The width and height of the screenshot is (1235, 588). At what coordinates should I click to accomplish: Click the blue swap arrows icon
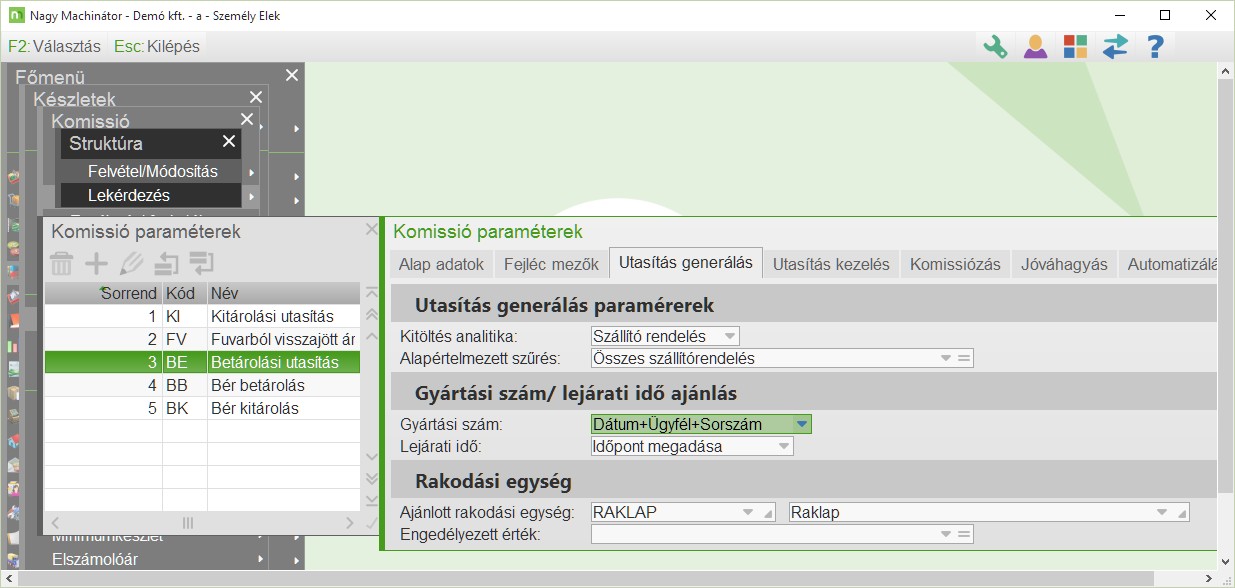pos(1115,46)
